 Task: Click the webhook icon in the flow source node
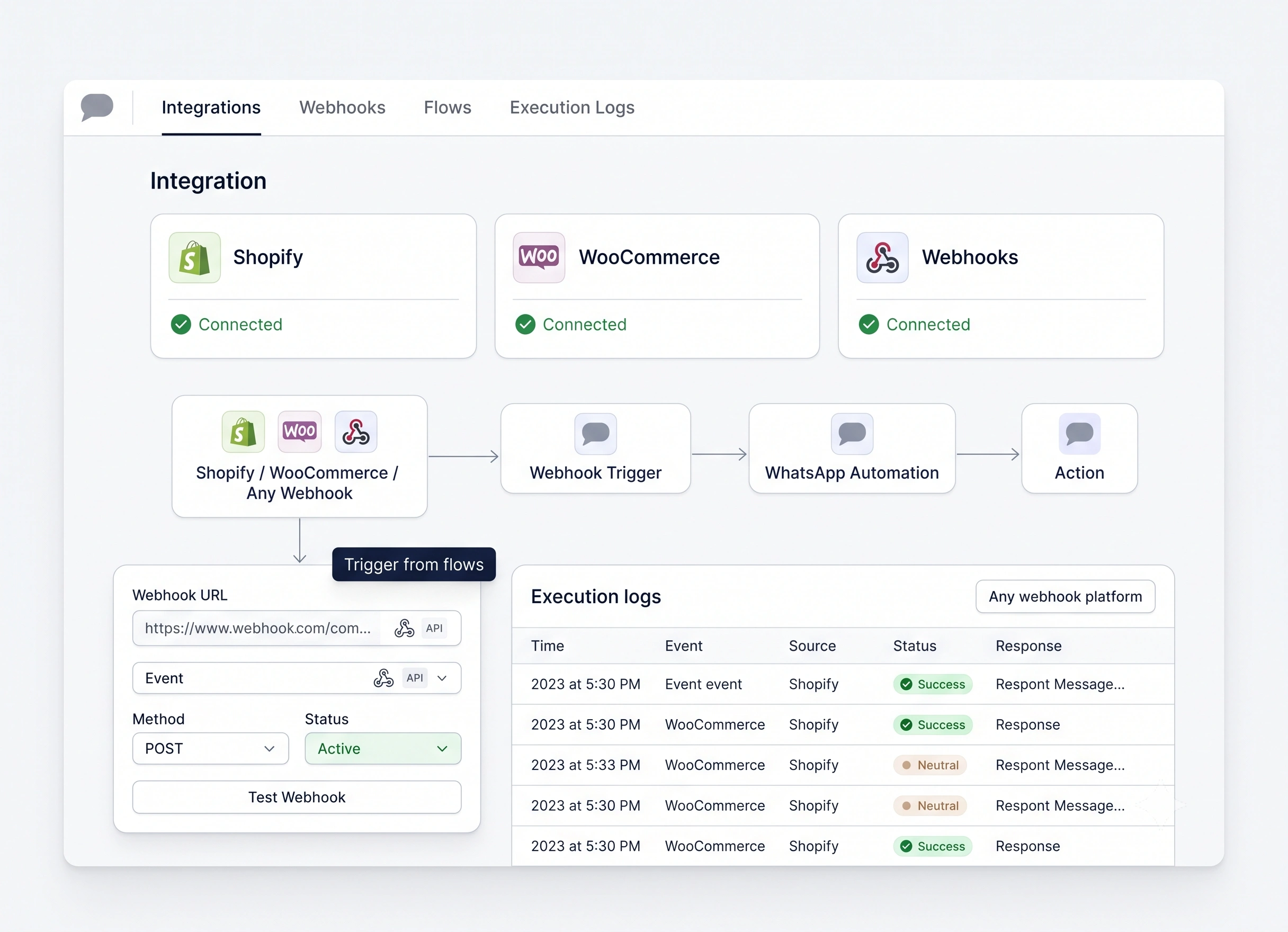tap(356, 432)
